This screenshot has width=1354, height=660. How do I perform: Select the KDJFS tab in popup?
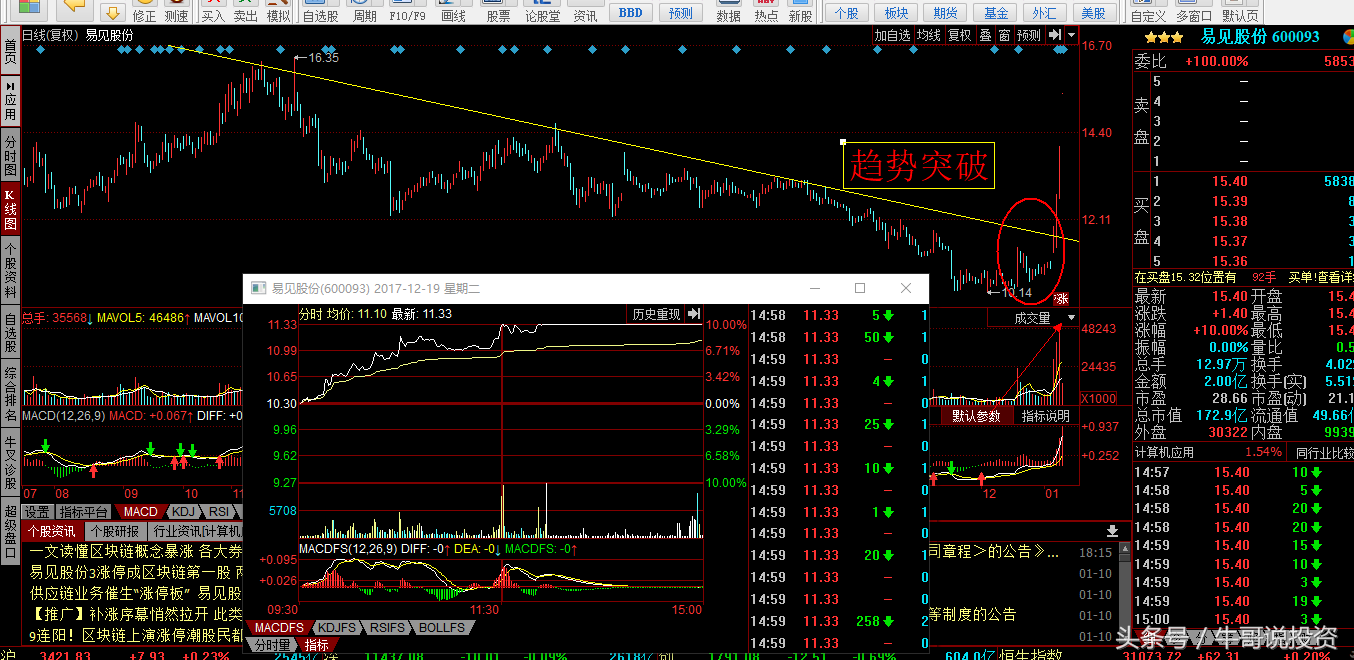coord(337,627)
